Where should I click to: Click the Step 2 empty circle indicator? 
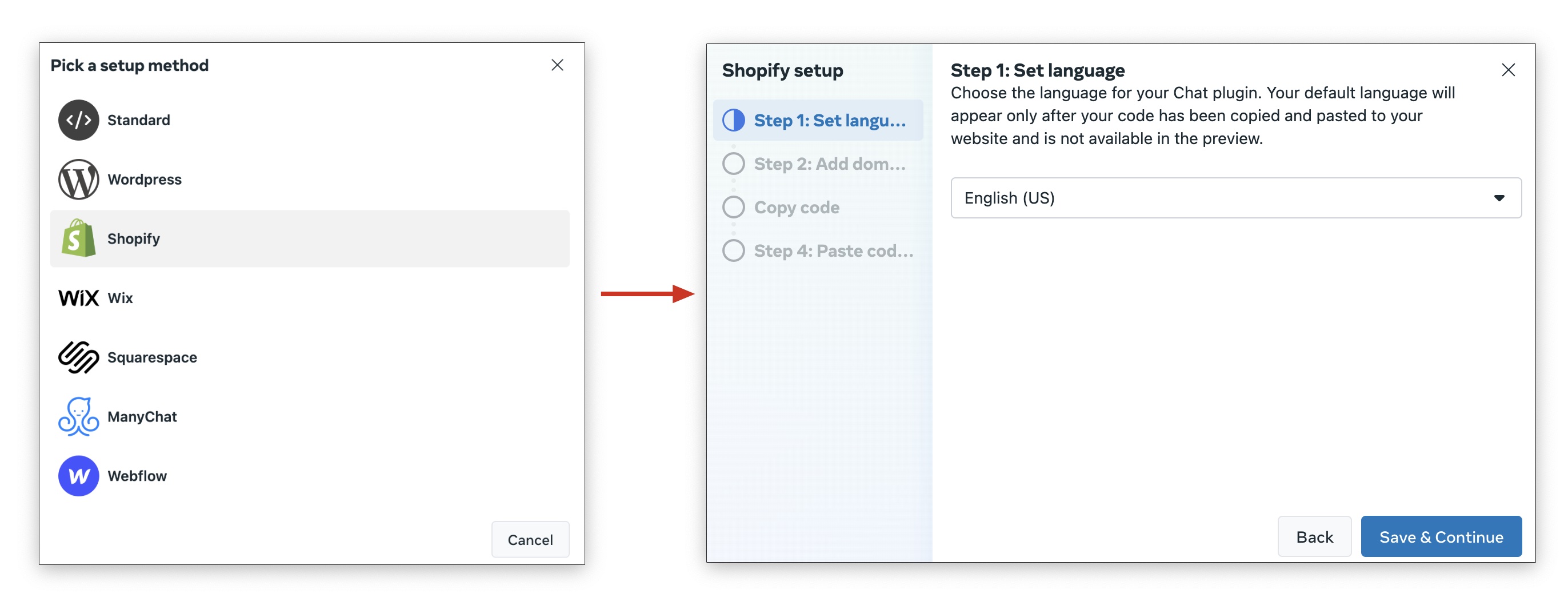[734, 164]
